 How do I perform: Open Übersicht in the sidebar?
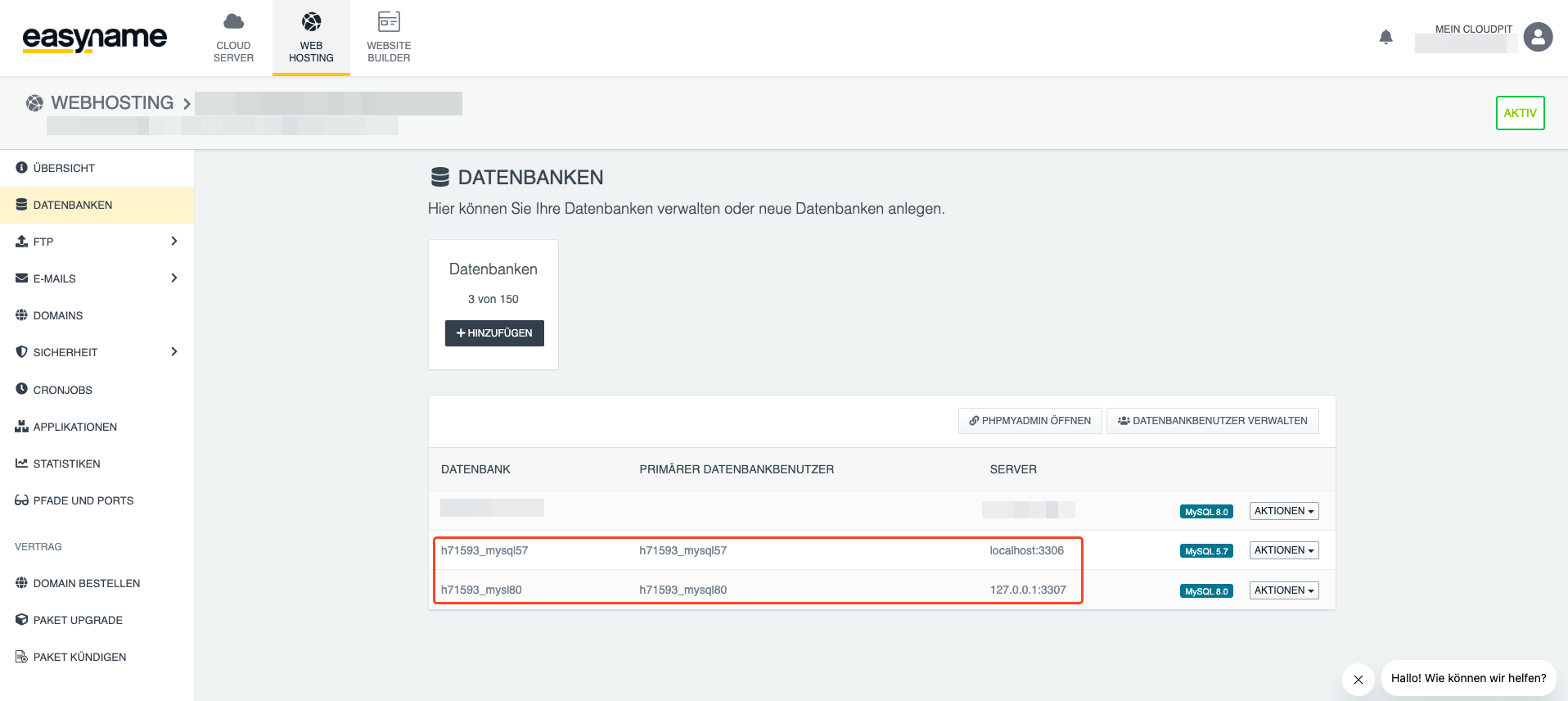coord(64,168)
